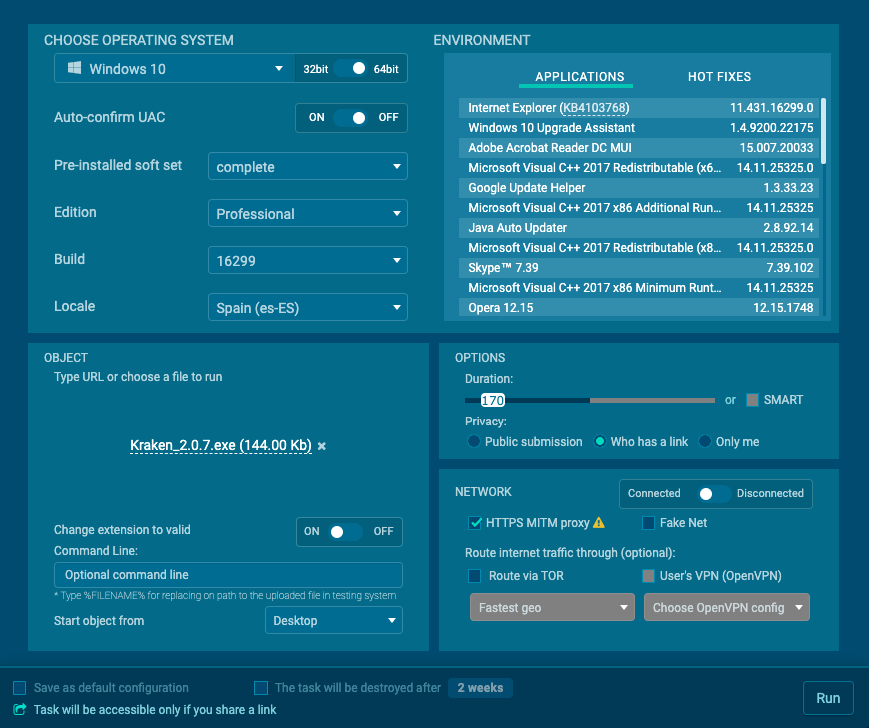Open Choose OpenVPN config dropdown

coord(727,607)
